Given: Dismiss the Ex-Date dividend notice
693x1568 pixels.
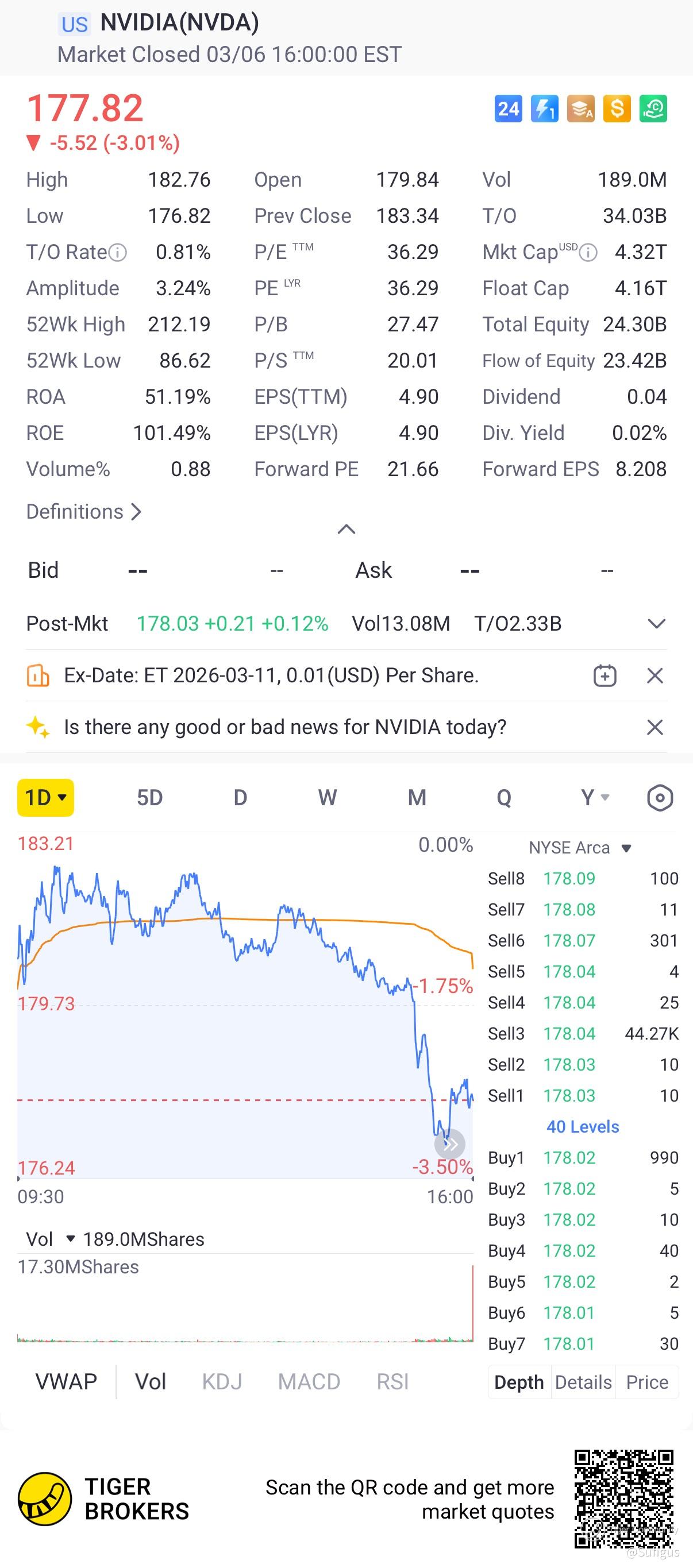Looking at the screenshot, I should (654, 675).
